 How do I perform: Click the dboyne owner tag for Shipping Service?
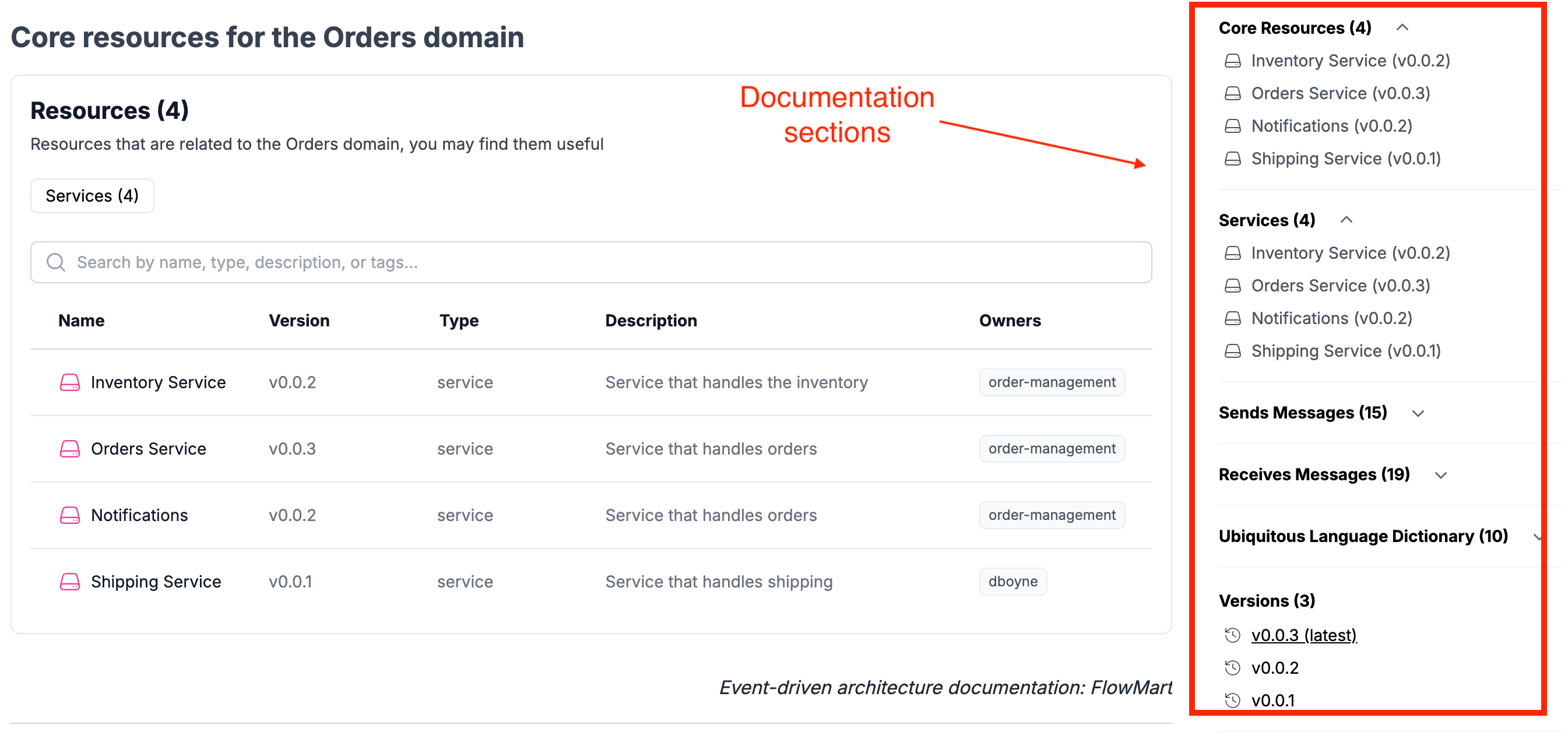pos(1012,581)
